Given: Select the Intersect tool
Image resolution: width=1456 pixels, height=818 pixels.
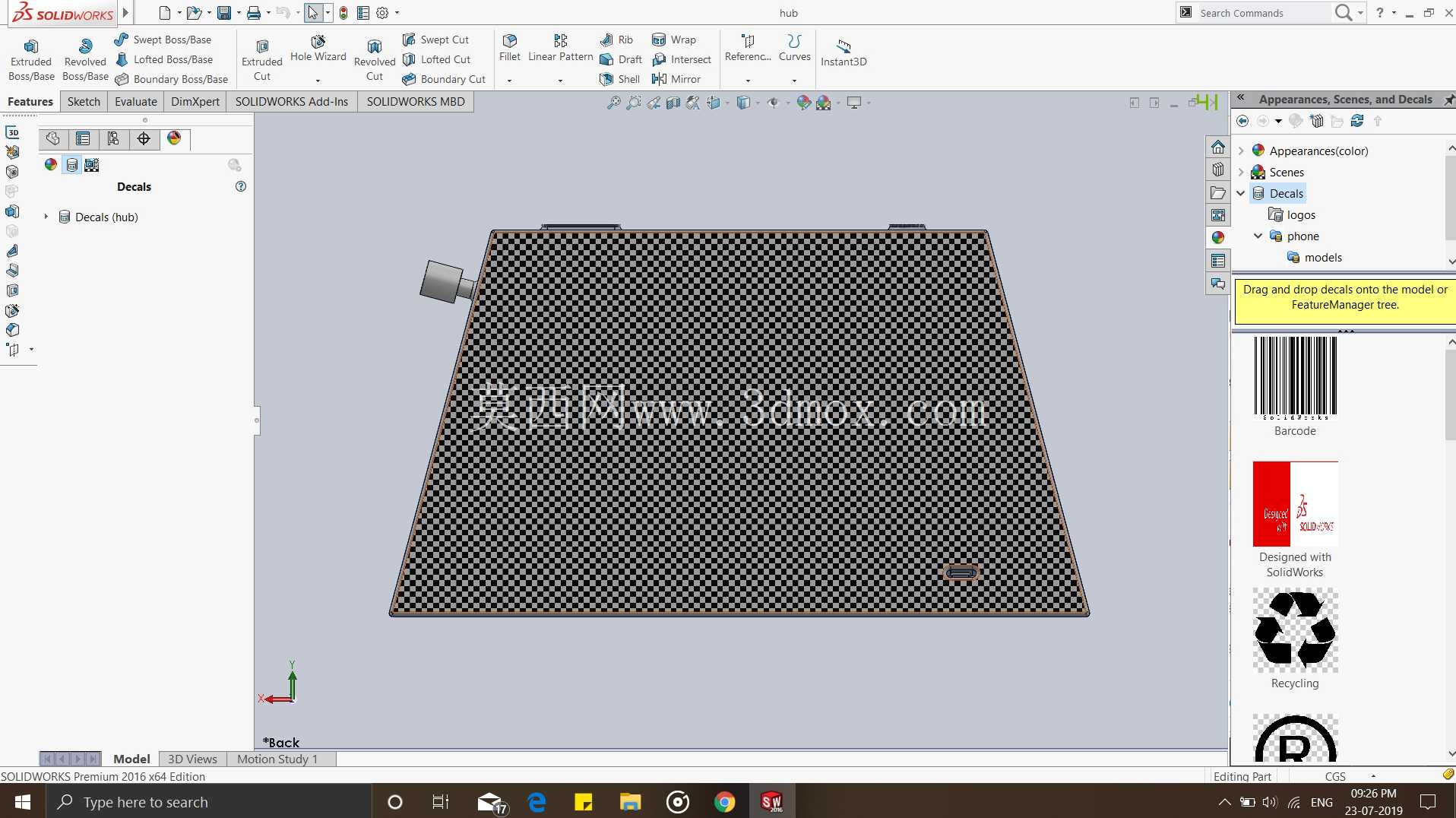Looking at the screenshot, I should pos(682,59).
